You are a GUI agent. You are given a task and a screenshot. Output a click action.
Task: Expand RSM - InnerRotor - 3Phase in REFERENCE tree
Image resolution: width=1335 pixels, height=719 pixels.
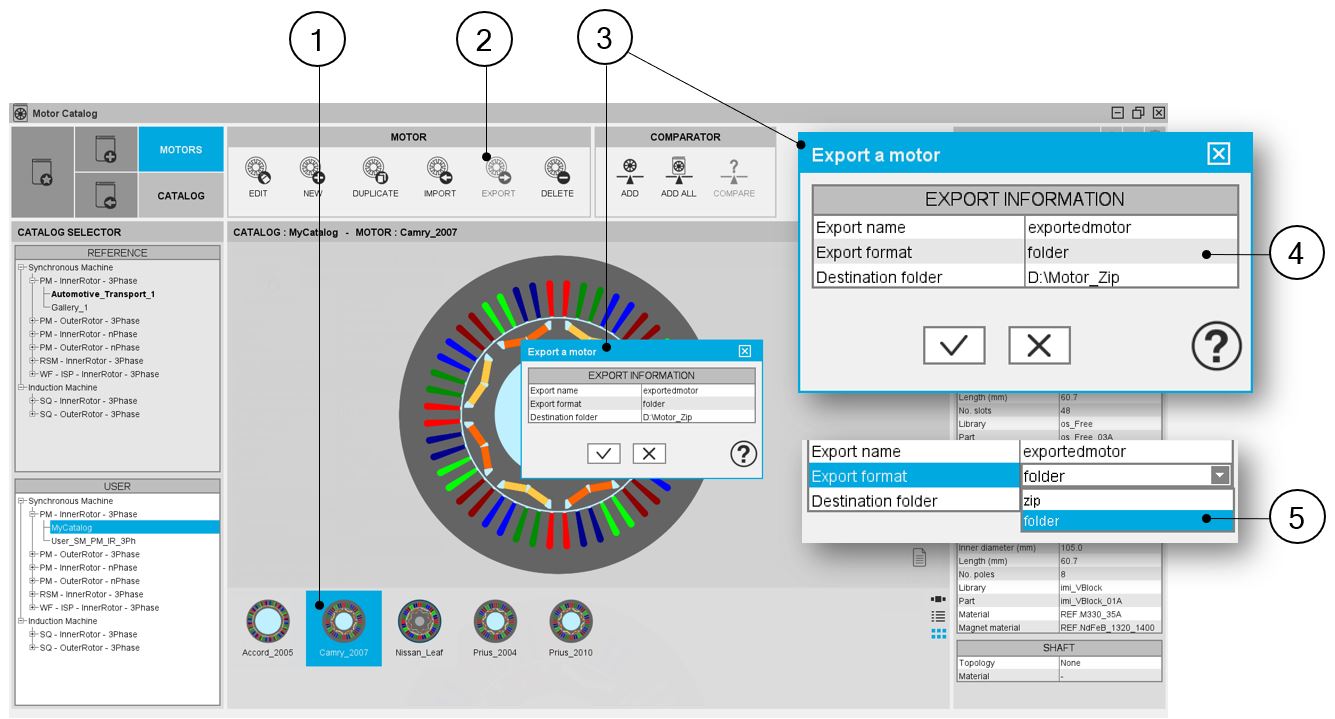tap(33, 361)
